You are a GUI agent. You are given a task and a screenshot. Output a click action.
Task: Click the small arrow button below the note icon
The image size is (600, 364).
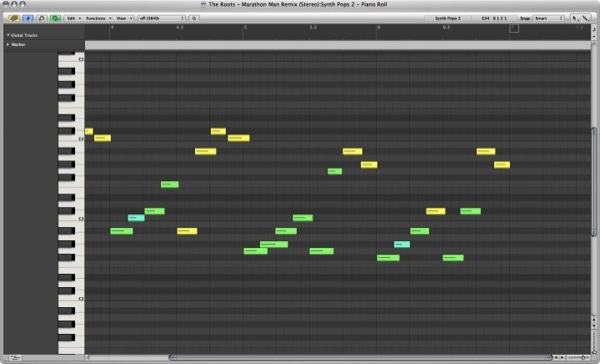click(x=594, y=37)
